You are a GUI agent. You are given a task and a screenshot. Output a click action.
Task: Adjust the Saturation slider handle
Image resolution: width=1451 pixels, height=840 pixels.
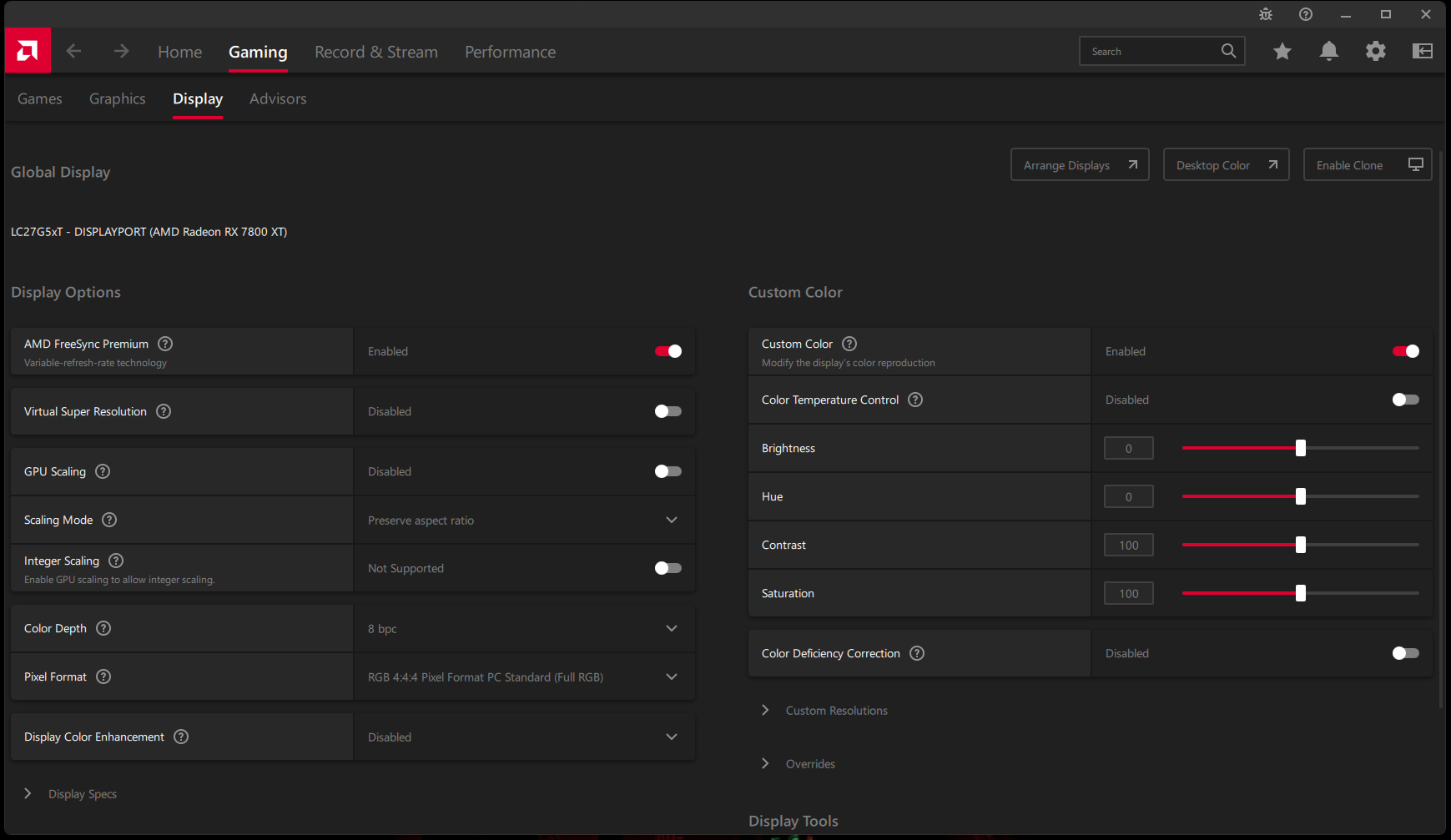coord(1301,593)
